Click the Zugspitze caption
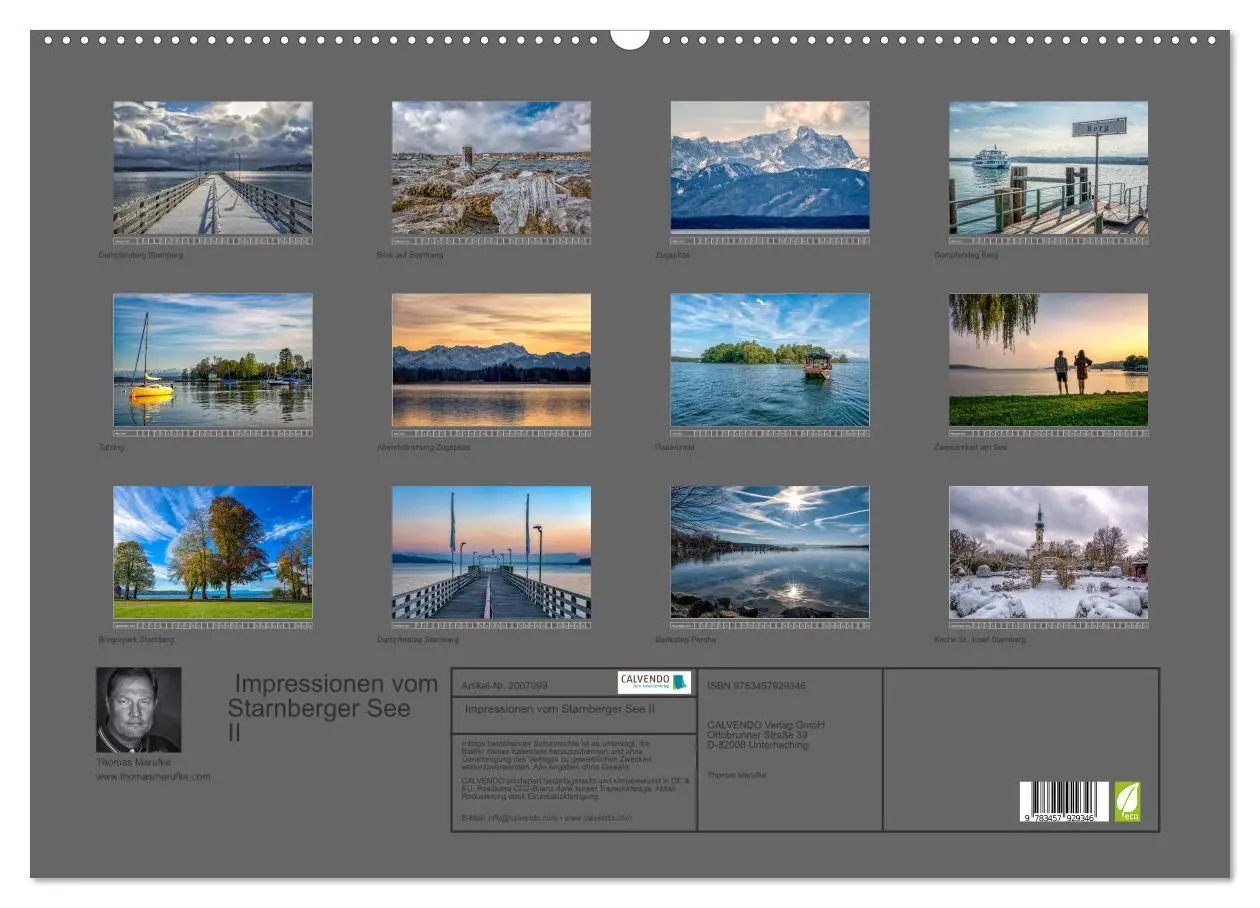Image resolution: width=1260 pixels, height=908 pixels. [x=673, y=255]
